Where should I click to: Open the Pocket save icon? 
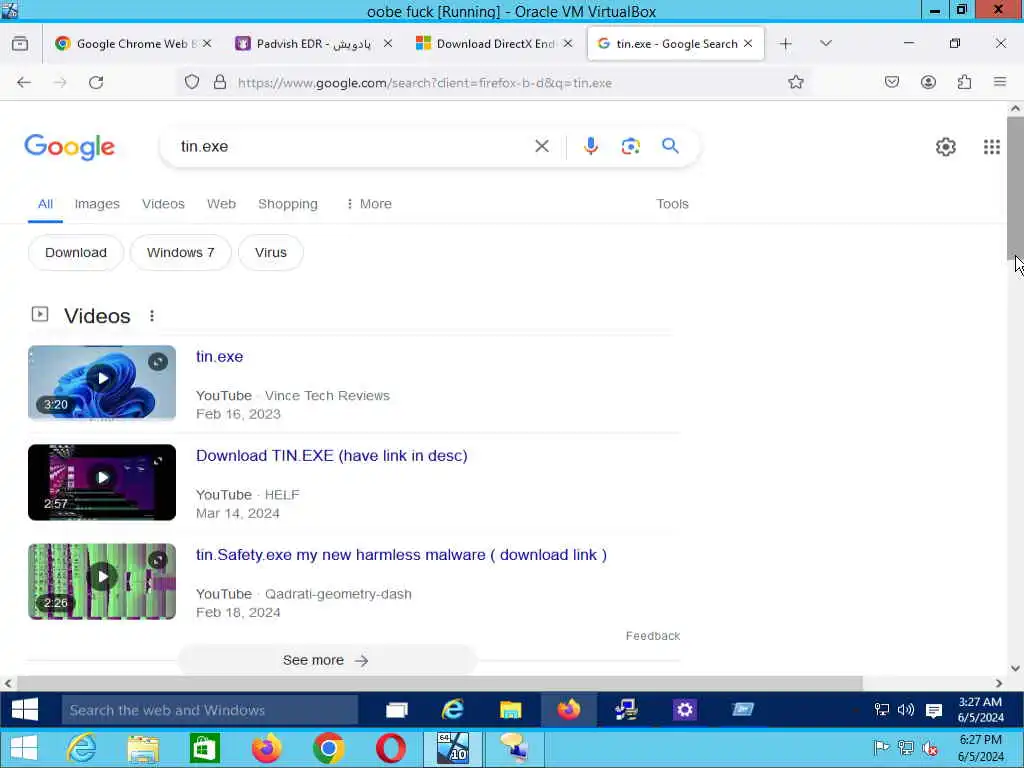tap(892, 82)
